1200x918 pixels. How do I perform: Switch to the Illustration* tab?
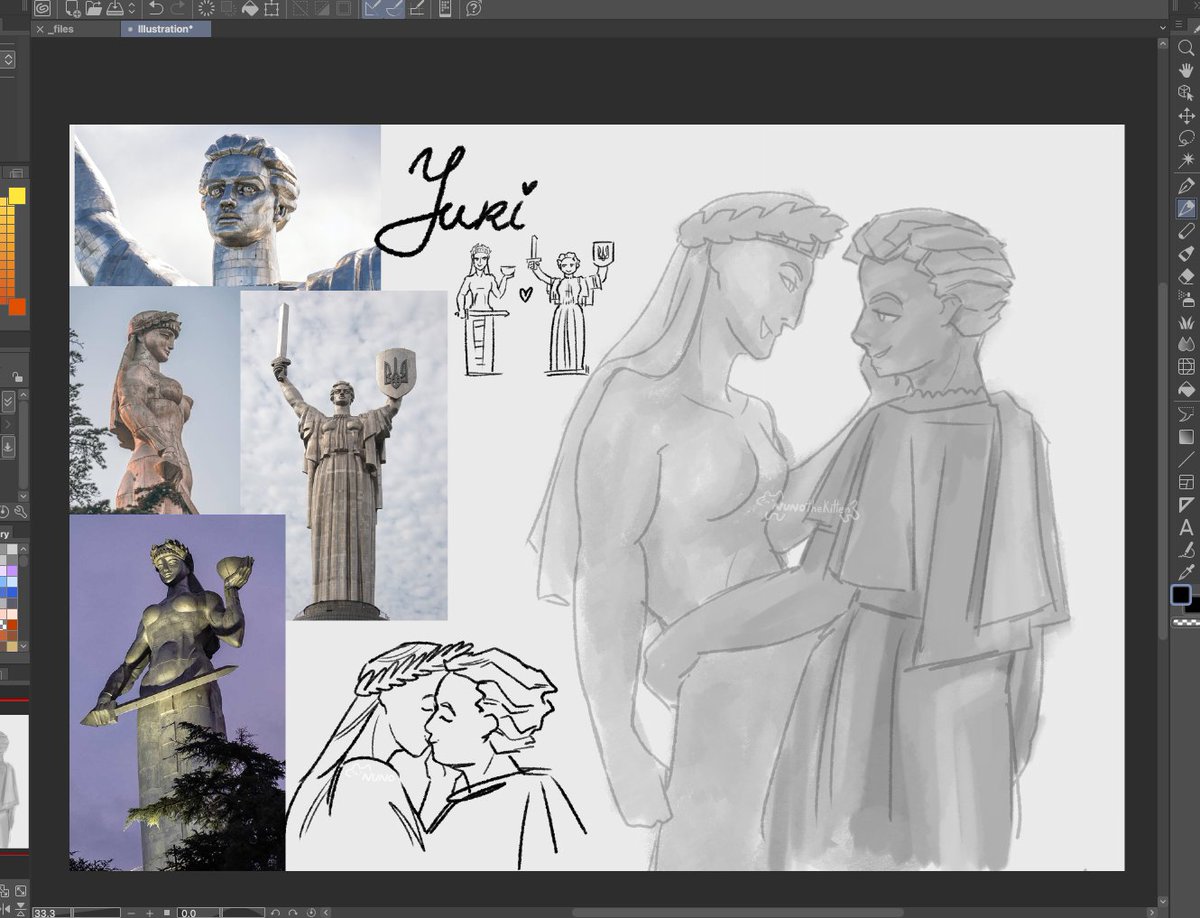pos(166,29)
